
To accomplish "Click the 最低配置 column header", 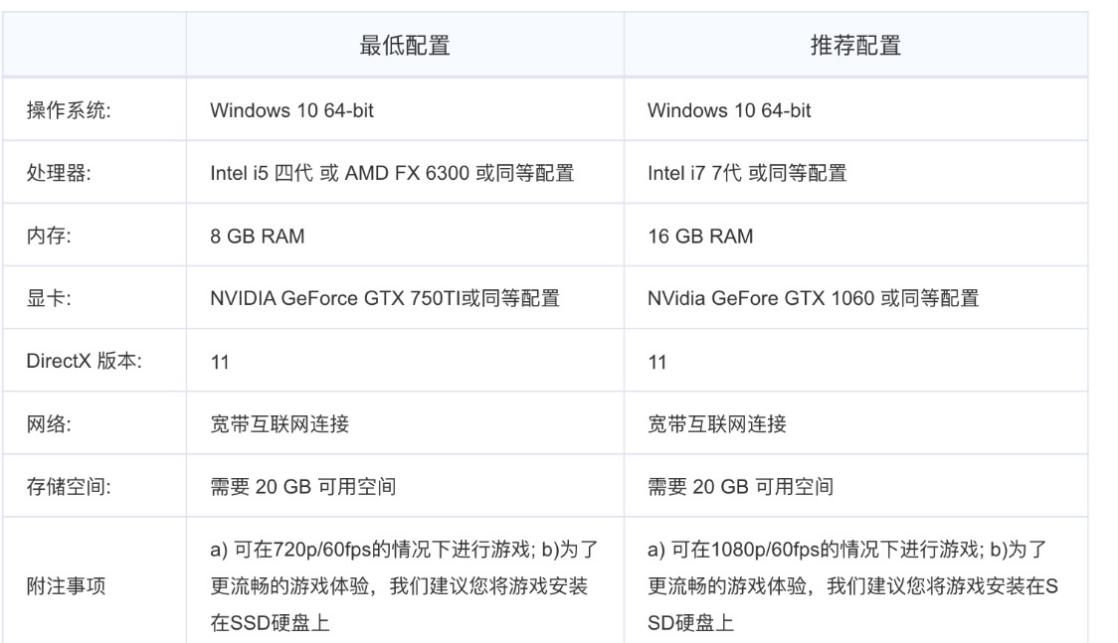I will [404, 45].
